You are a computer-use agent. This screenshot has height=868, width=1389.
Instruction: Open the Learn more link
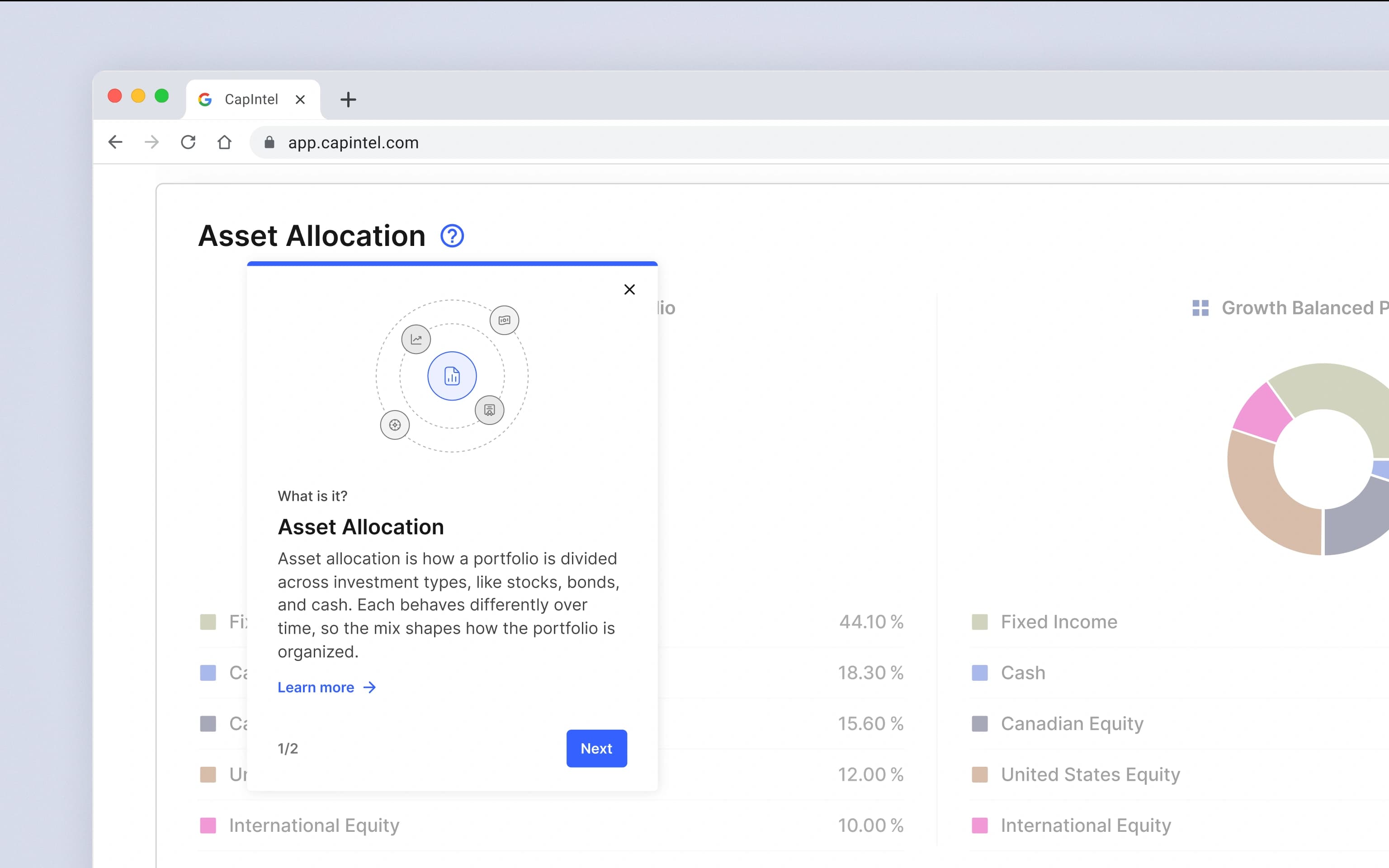(326, 687)
